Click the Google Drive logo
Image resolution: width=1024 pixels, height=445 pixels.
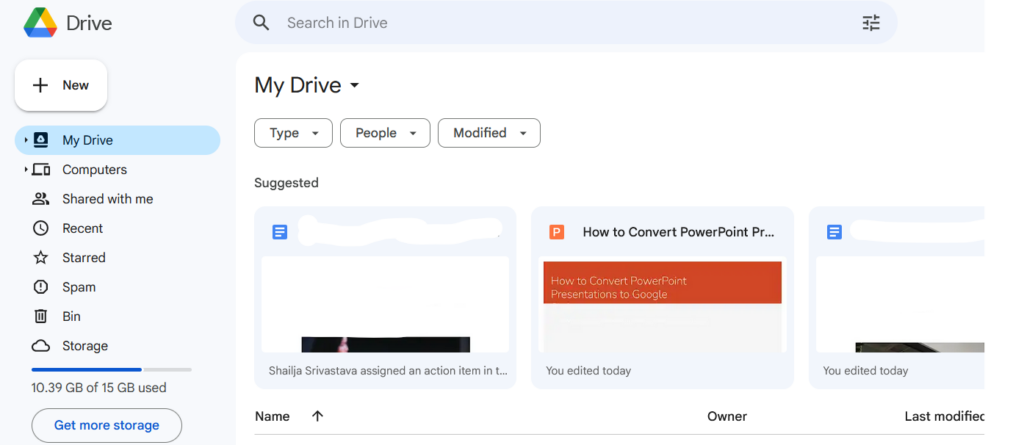click(x=40, y=22)
